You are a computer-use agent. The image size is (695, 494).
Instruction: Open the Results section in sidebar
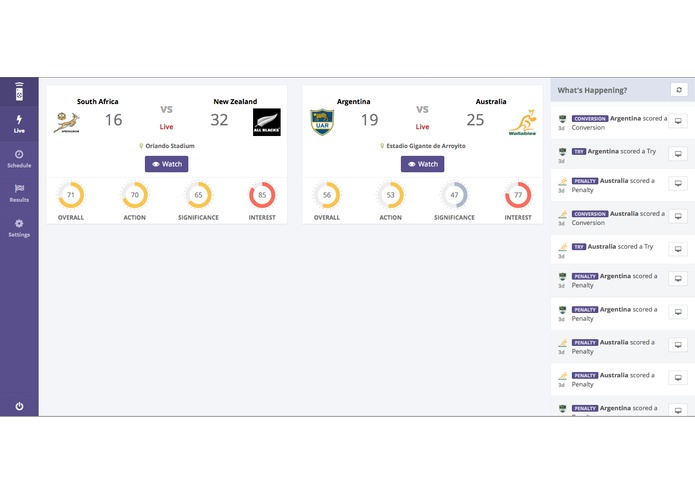[x=19, y=193]
